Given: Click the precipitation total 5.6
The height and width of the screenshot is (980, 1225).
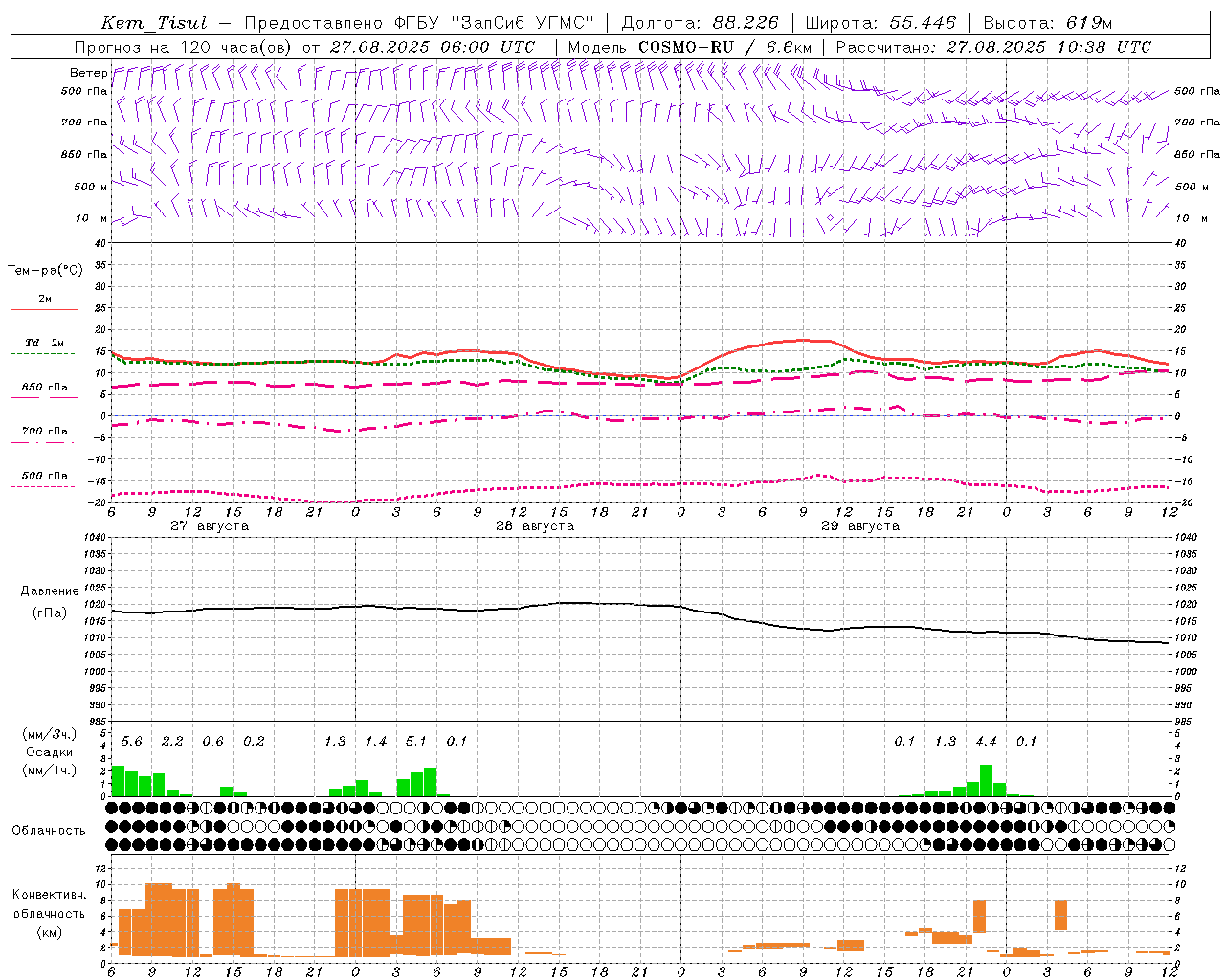Looking at the screenshot, I should [x=132, y=742].
